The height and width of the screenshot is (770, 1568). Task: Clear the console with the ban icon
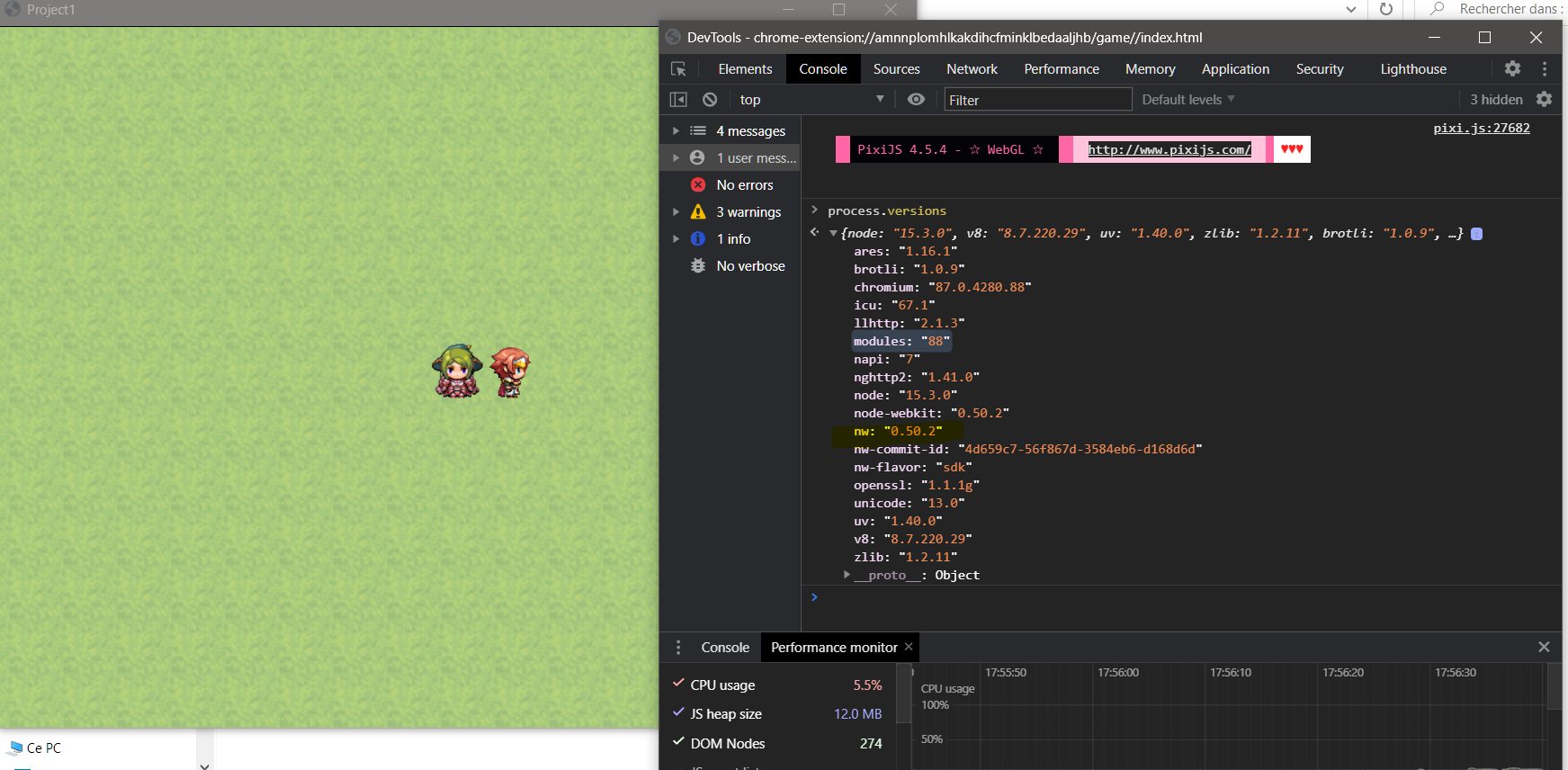(x=710, y=100)
